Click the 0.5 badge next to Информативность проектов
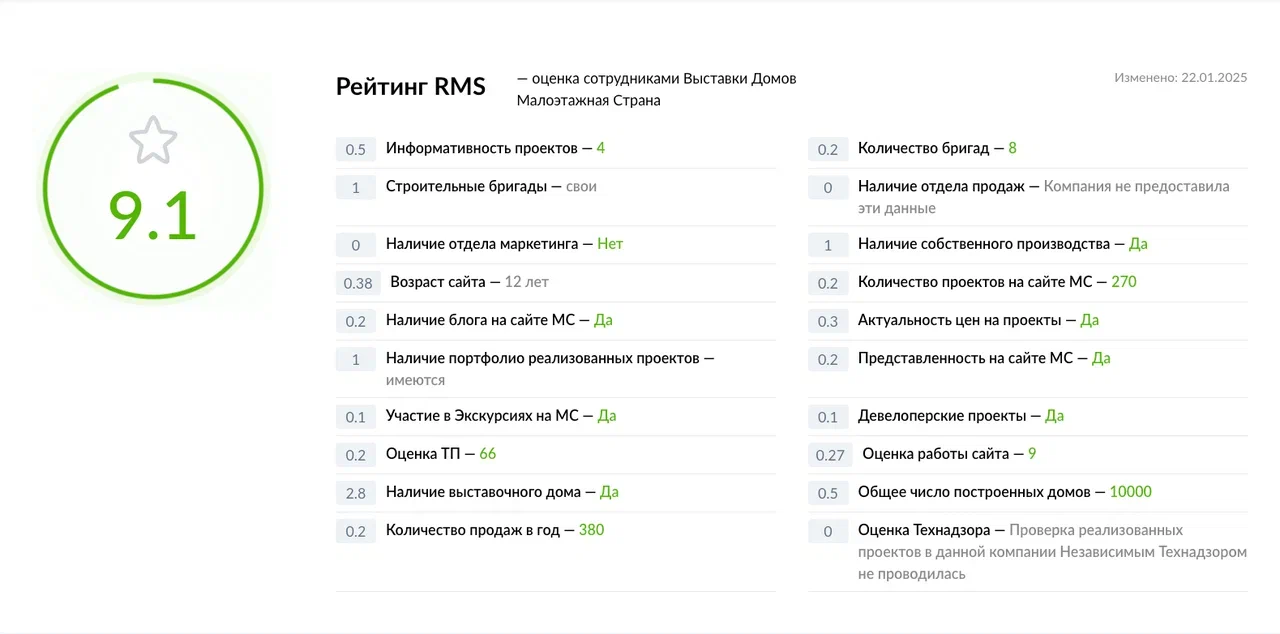 [x=356, y=149]
